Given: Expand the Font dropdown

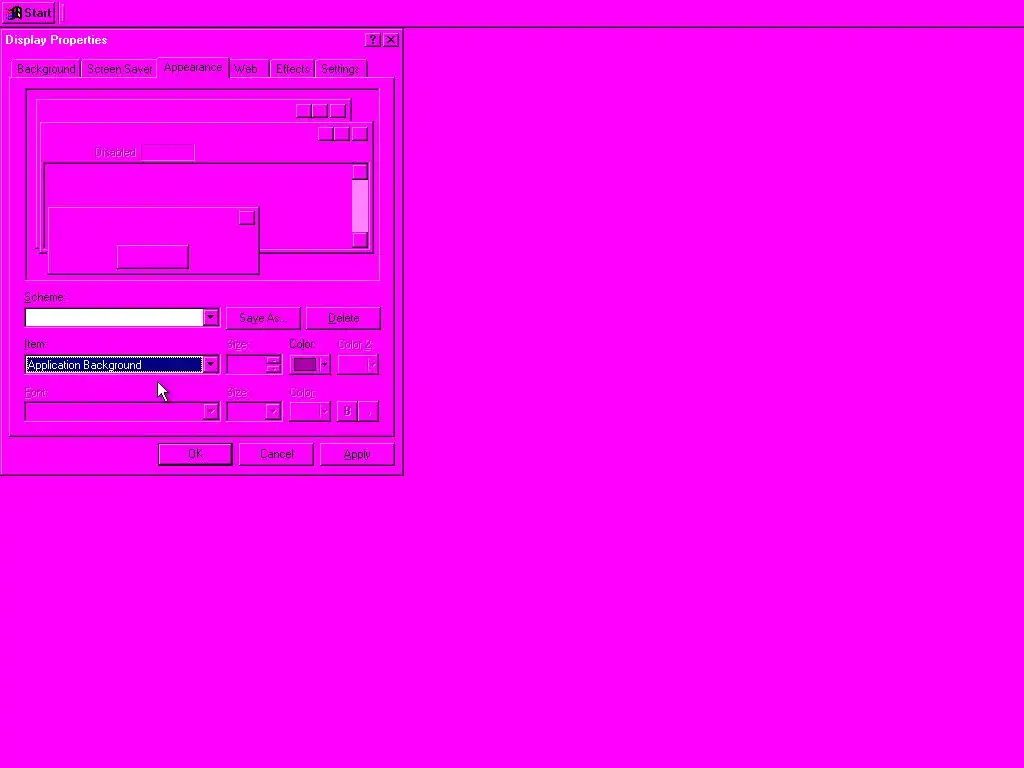Looking at the screenshot, I should (x=210, y=411).
